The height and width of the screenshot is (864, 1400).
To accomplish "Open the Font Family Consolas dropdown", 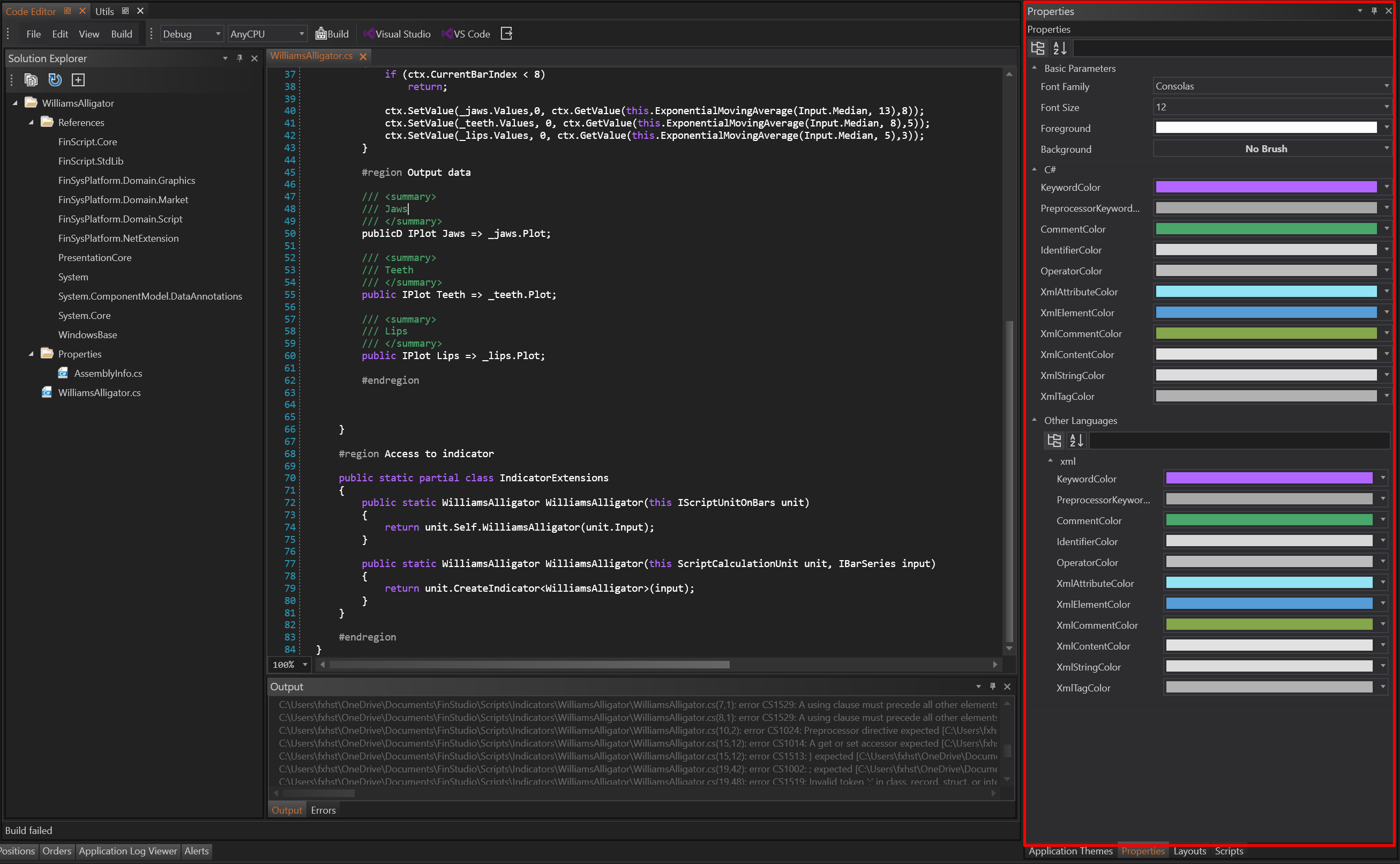I will 1271,86.
